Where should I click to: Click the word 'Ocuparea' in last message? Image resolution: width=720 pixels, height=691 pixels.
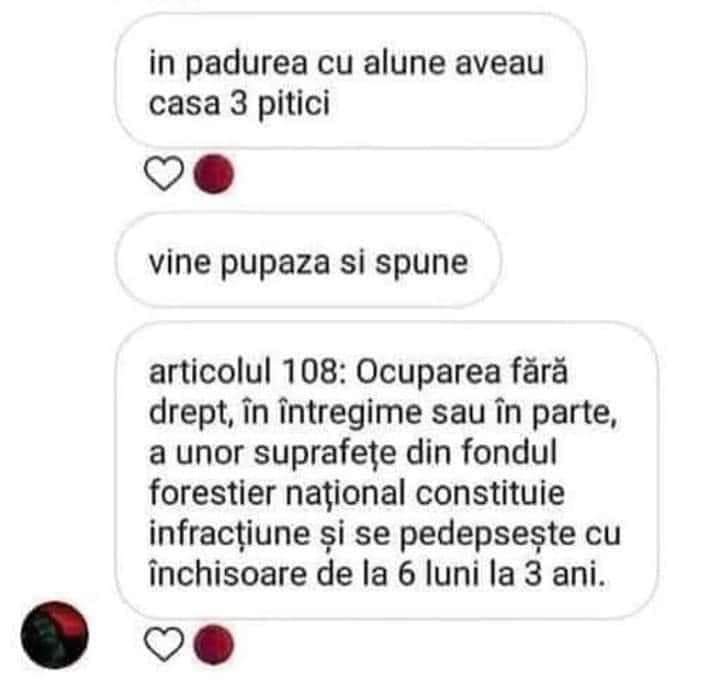[428, 372]
